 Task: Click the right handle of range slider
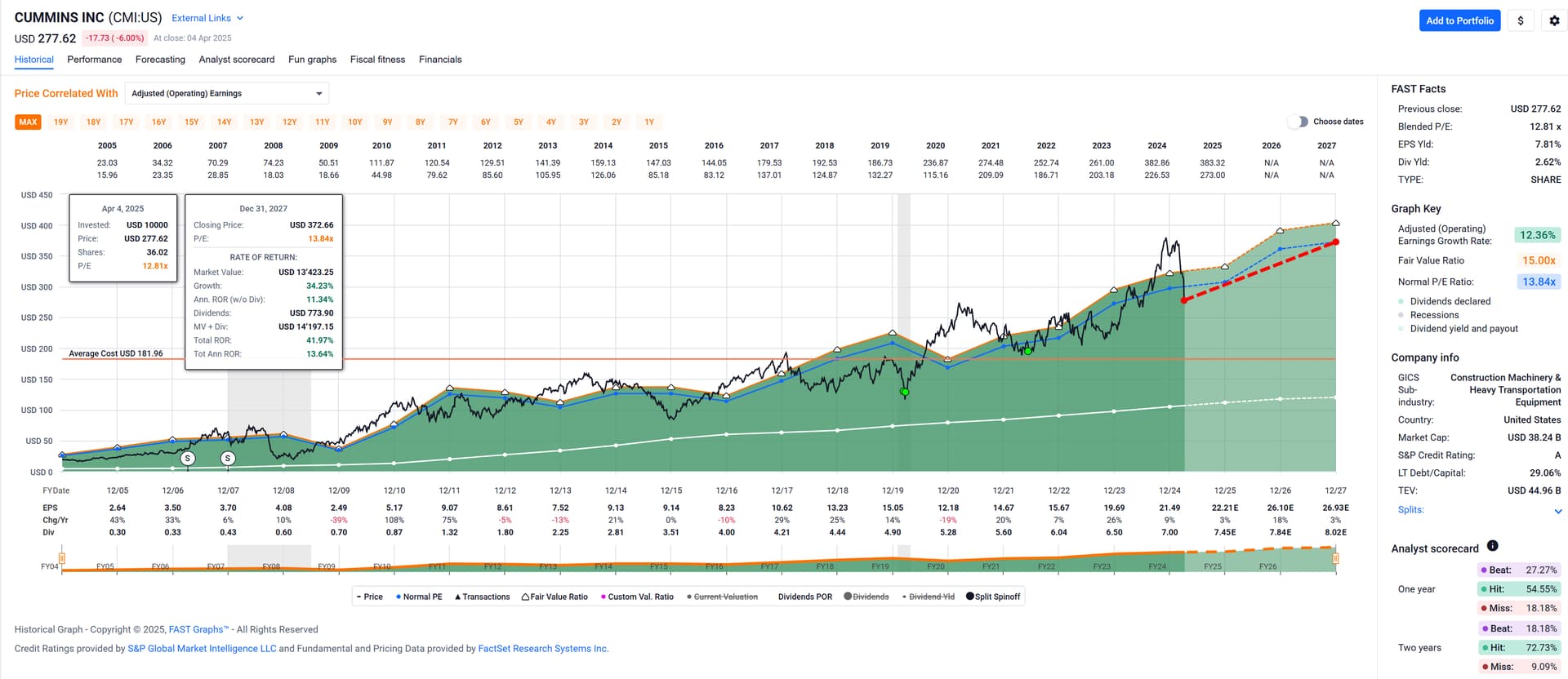click(1336, 558)
